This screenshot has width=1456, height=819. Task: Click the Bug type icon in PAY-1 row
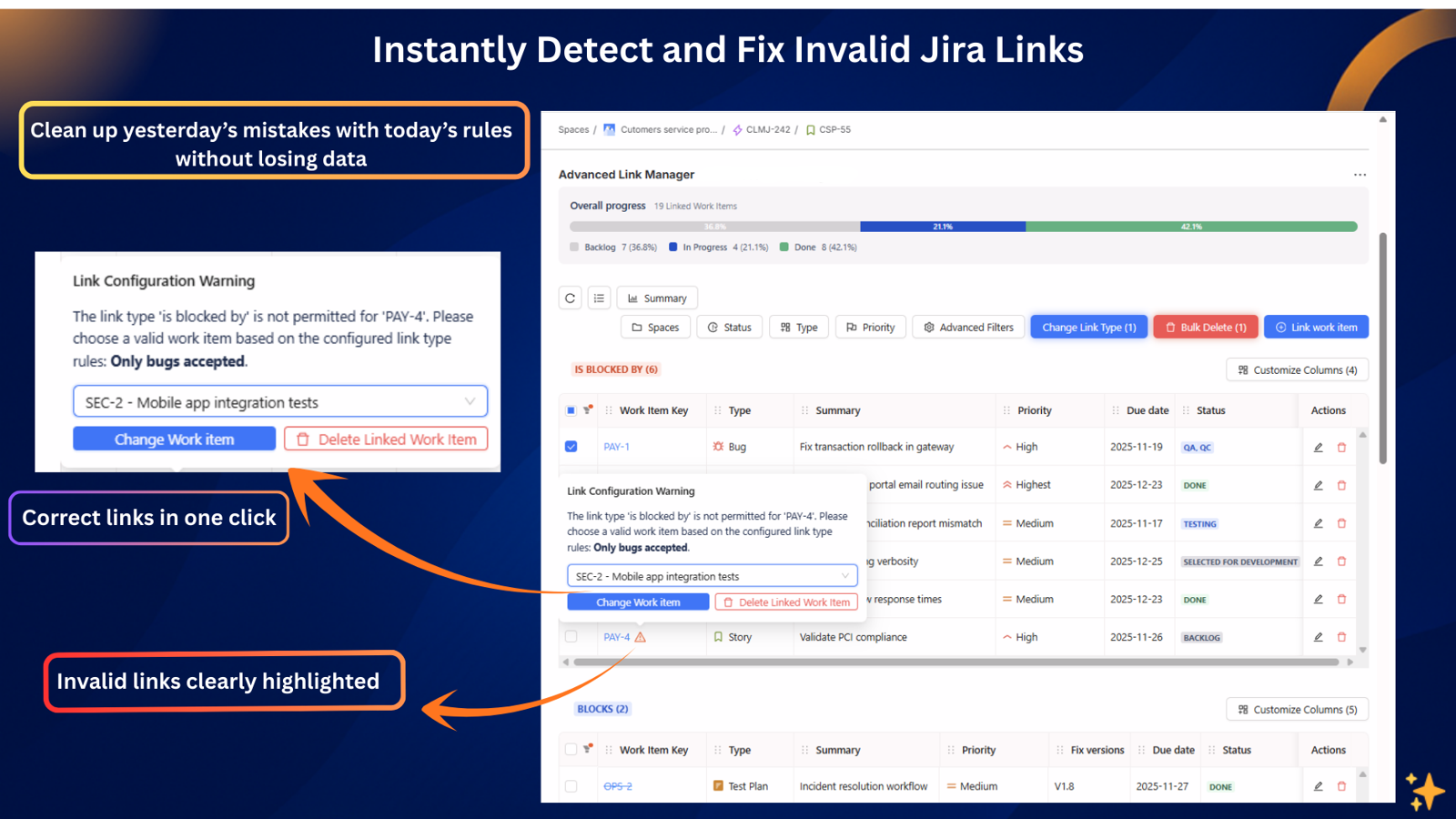click(x=718, y=447)
